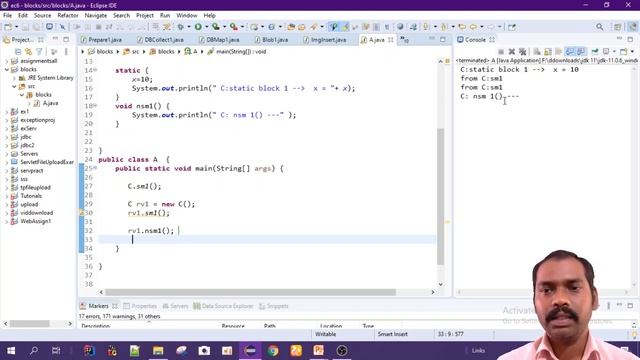Click the Project Explorer horizontal scrollbar
The image size is (640, 360).
pos(29,324)
